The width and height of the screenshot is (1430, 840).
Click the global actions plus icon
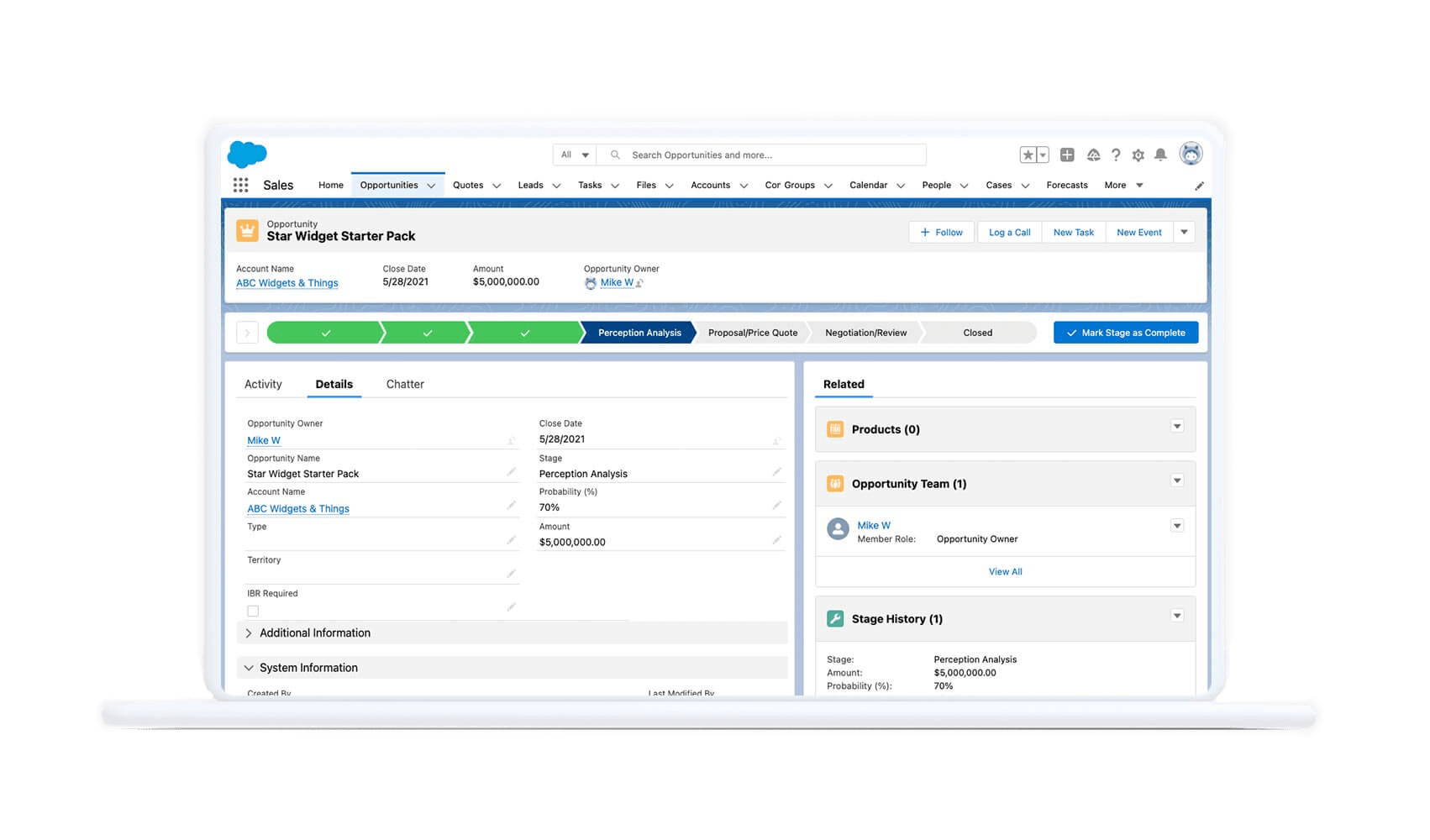1067,155
